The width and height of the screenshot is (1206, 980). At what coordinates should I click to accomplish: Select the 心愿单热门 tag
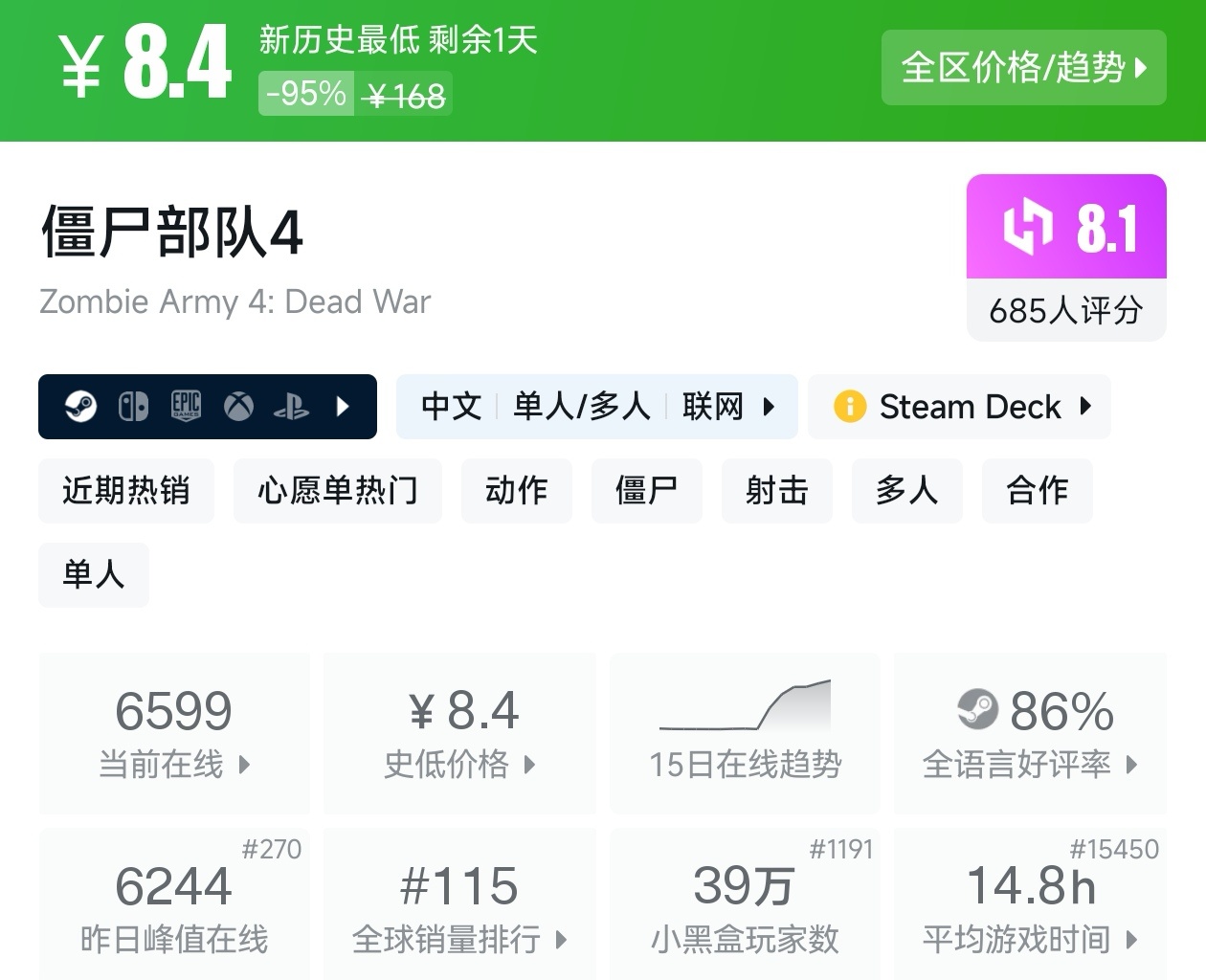click(338, 490)
